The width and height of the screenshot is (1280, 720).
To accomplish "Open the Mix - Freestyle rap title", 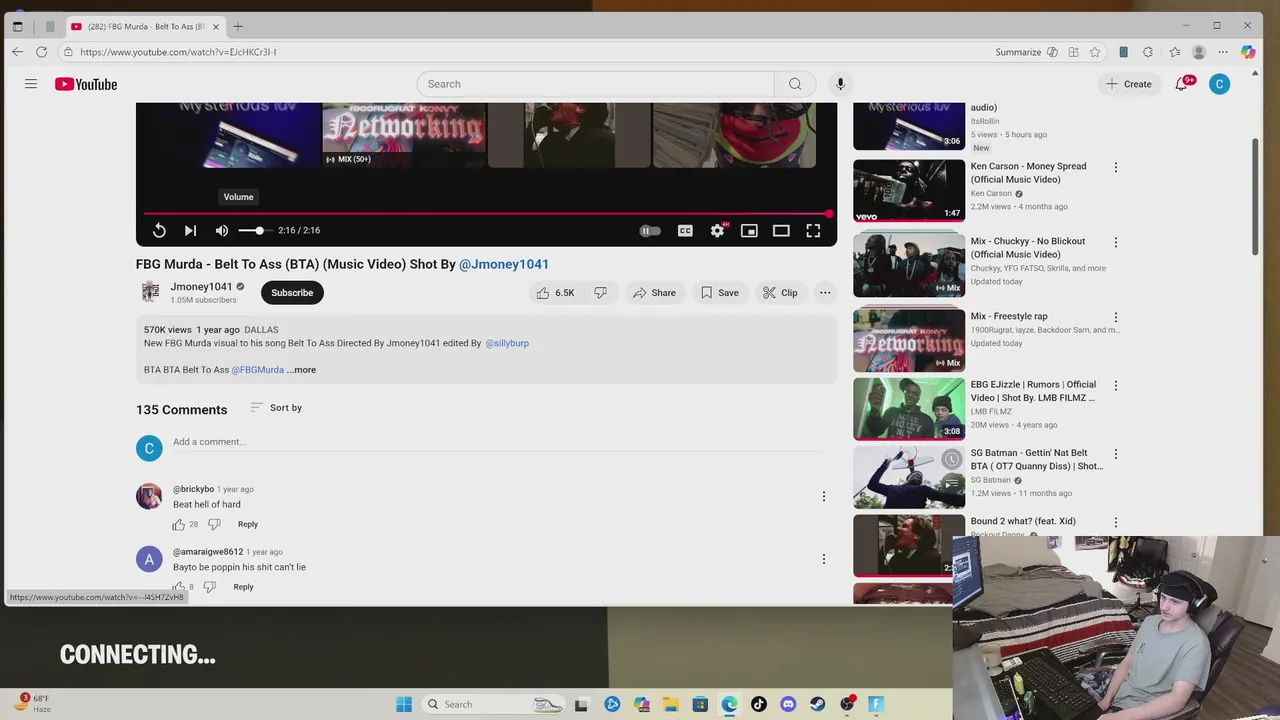I will (x=1009, y=316).
